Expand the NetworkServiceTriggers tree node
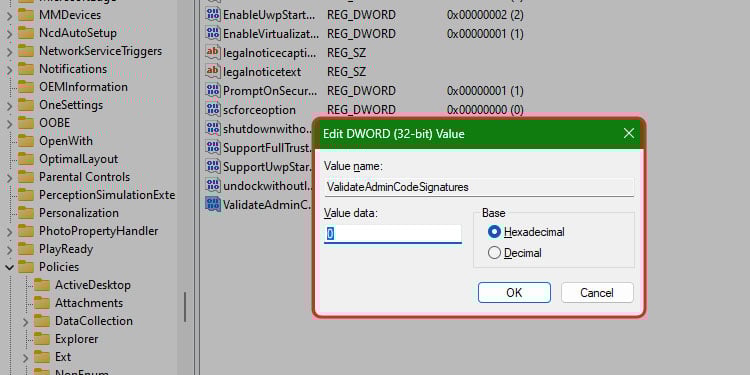The width and height of the screenshot is (750, 375). pyautogui.click(x=10, y=51)
